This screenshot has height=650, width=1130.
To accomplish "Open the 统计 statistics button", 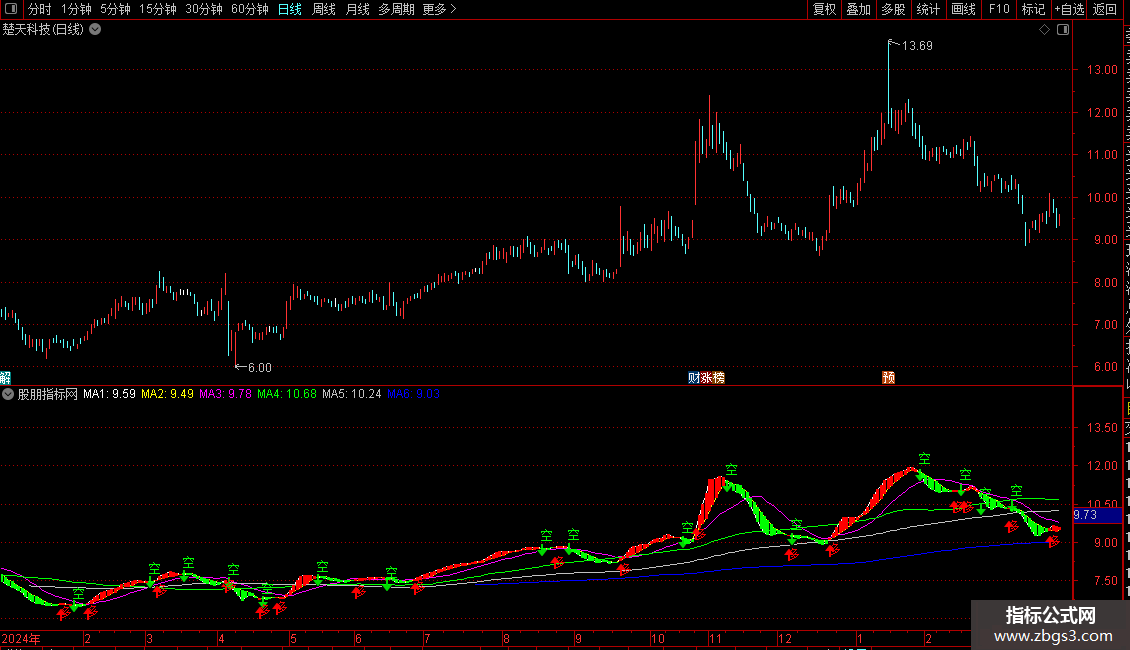I will (927, 9).
